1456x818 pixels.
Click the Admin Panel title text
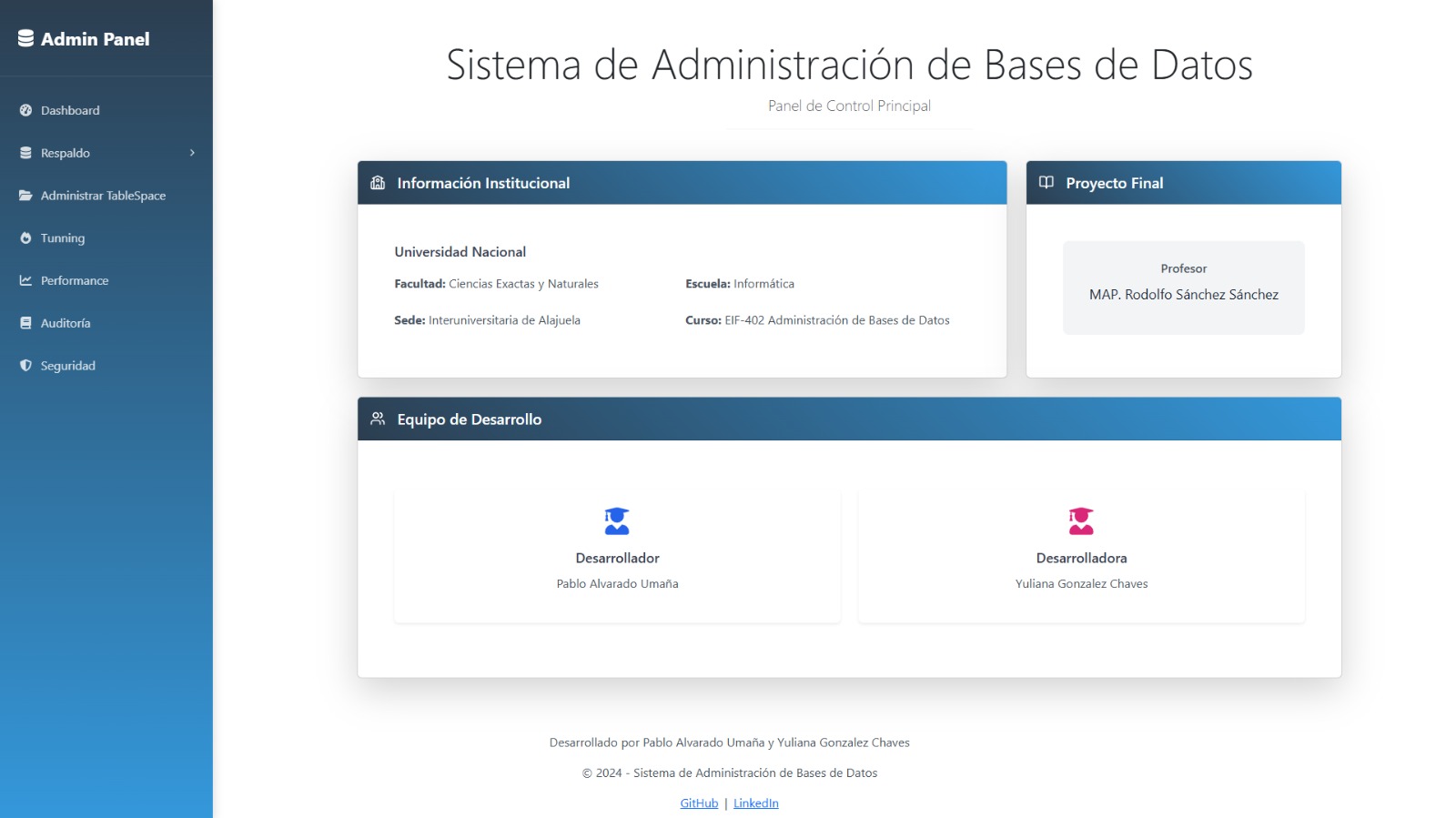96,39
